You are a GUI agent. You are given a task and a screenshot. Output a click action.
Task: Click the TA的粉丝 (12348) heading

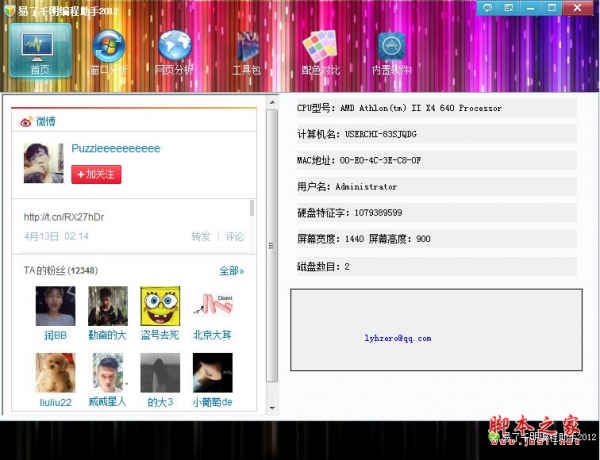pos(61,271)
